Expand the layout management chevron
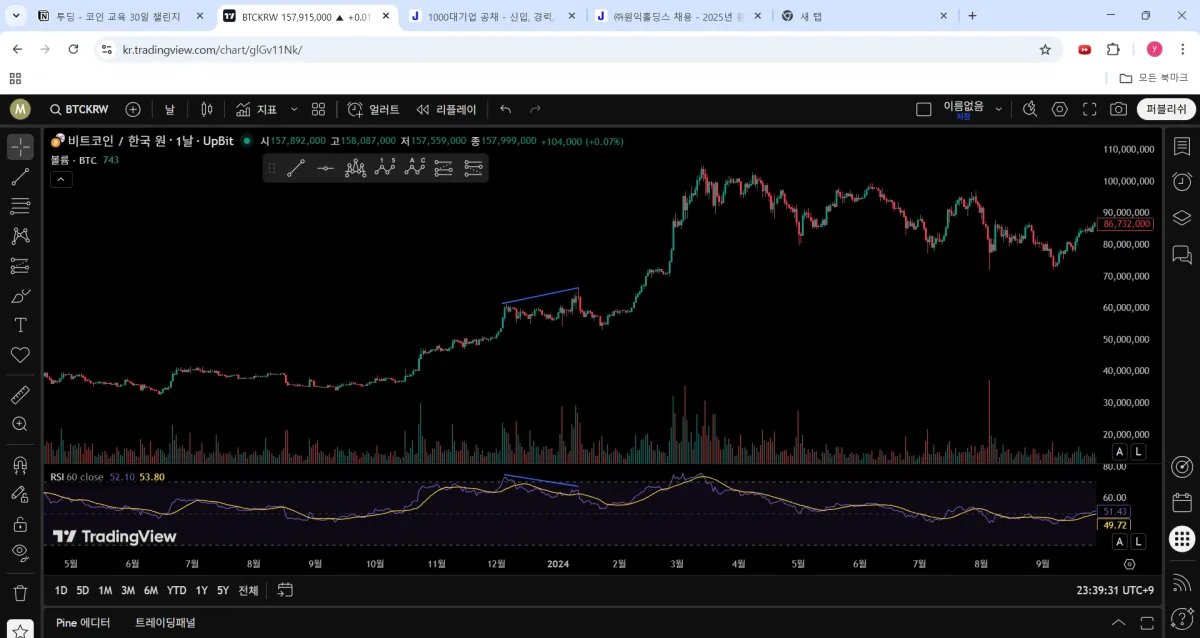This screenshot has height=638, width=1200. pyautogui.click(x=998, y=110)
